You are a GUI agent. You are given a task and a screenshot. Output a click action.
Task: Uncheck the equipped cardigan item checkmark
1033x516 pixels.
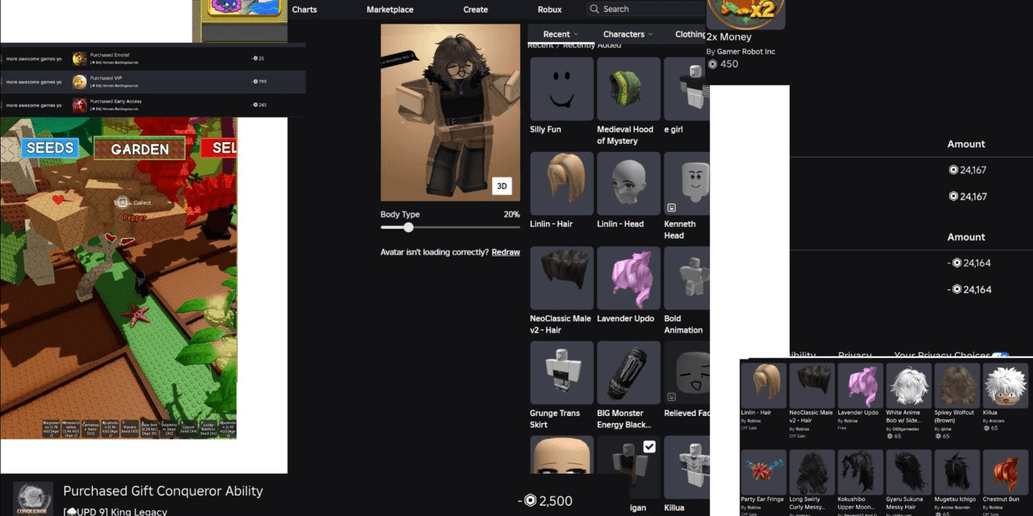(649, 447)
